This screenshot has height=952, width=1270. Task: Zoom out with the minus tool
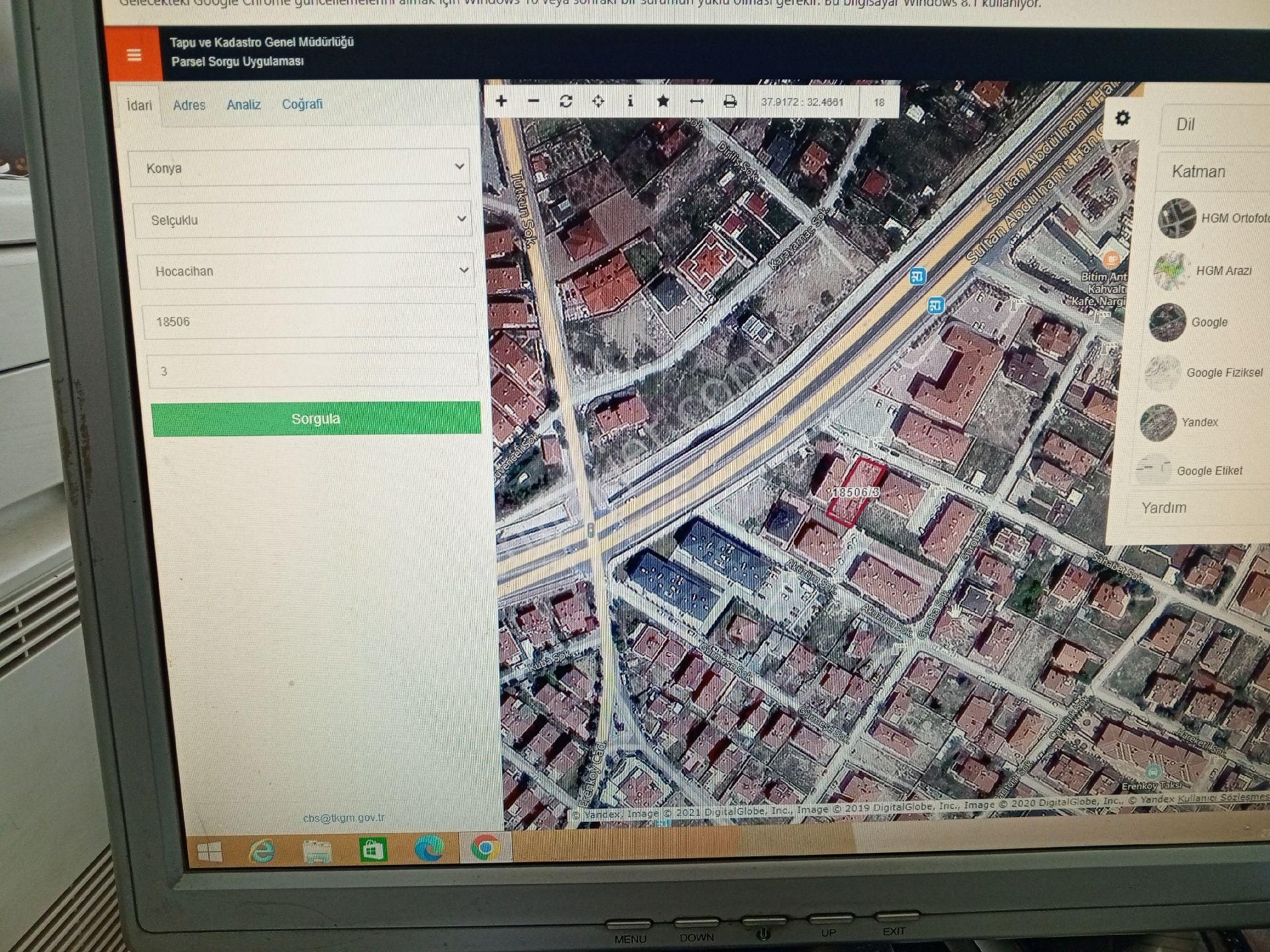click(x=534, y=101)
